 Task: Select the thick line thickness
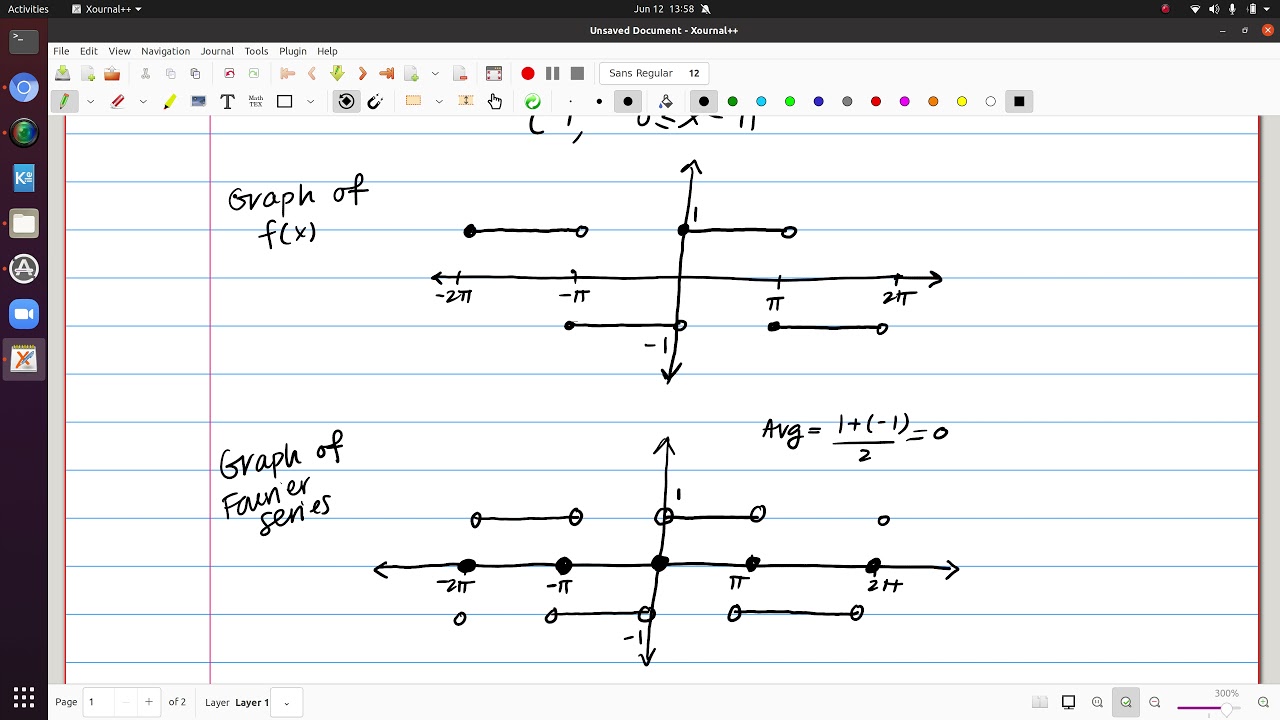628,101
